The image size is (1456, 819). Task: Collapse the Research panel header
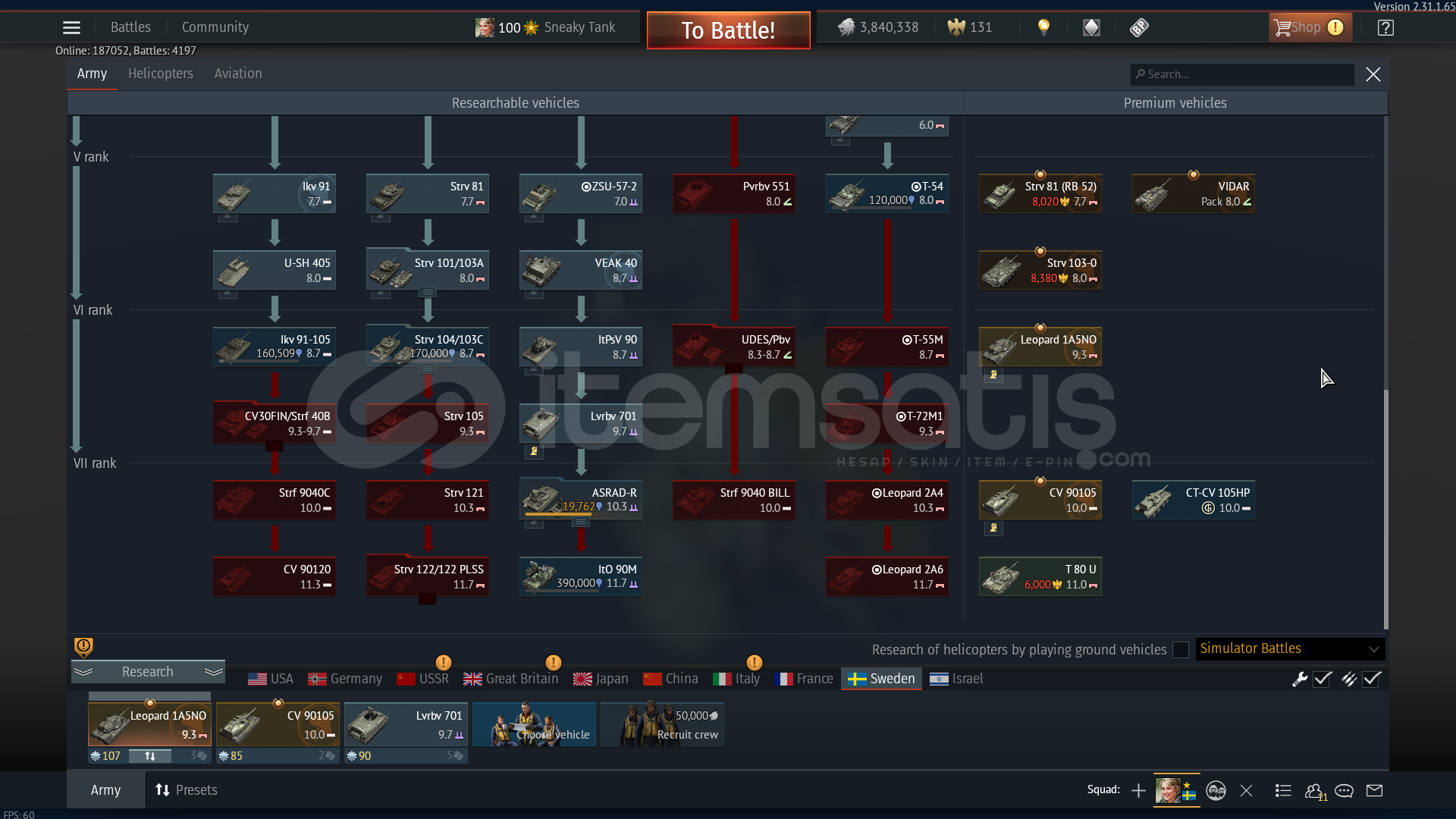(148, 672)
